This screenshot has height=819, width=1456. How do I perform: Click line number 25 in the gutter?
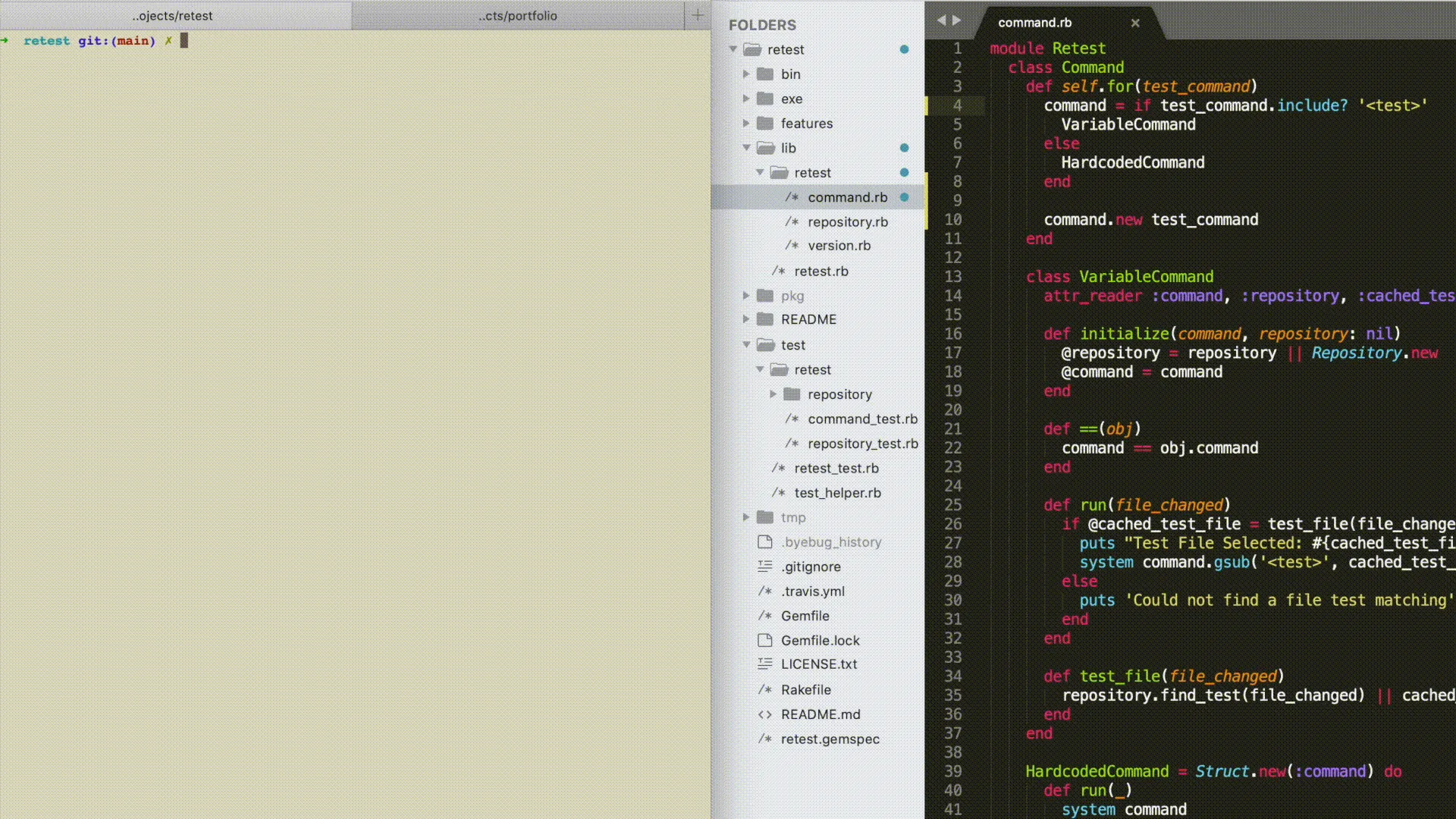coord(953,505)
